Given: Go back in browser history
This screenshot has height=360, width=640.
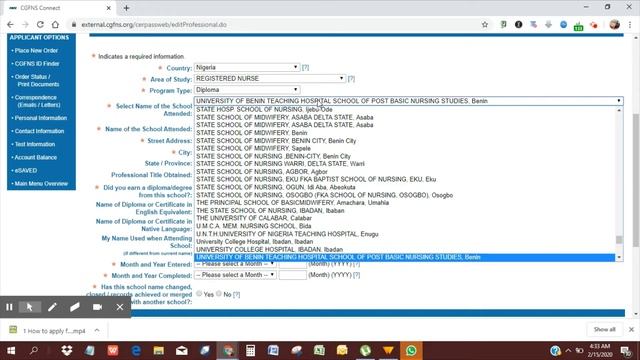Looking at the screenshot, I should pos(11,24).
